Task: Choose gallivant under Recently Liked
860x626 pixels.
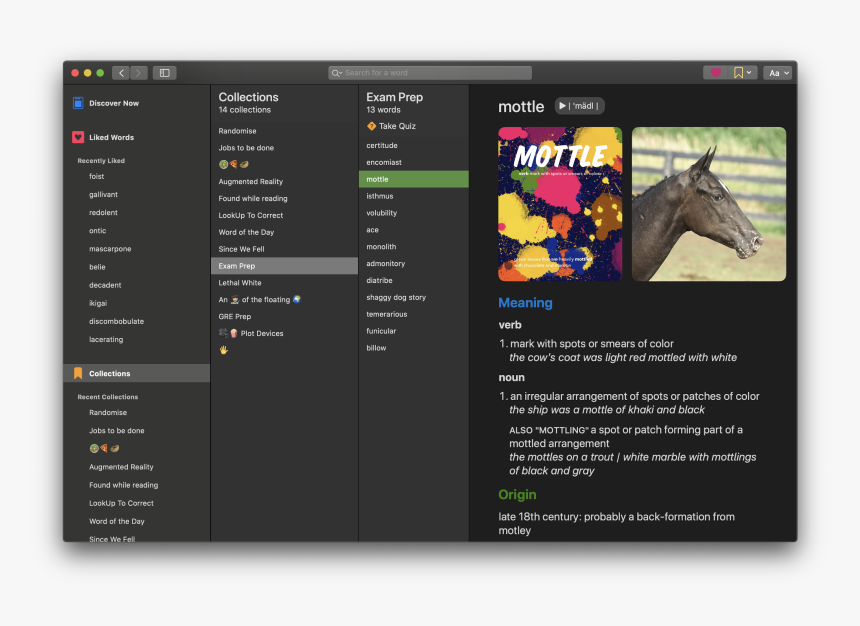Action: pyautogui.click(x=102, y=194)
